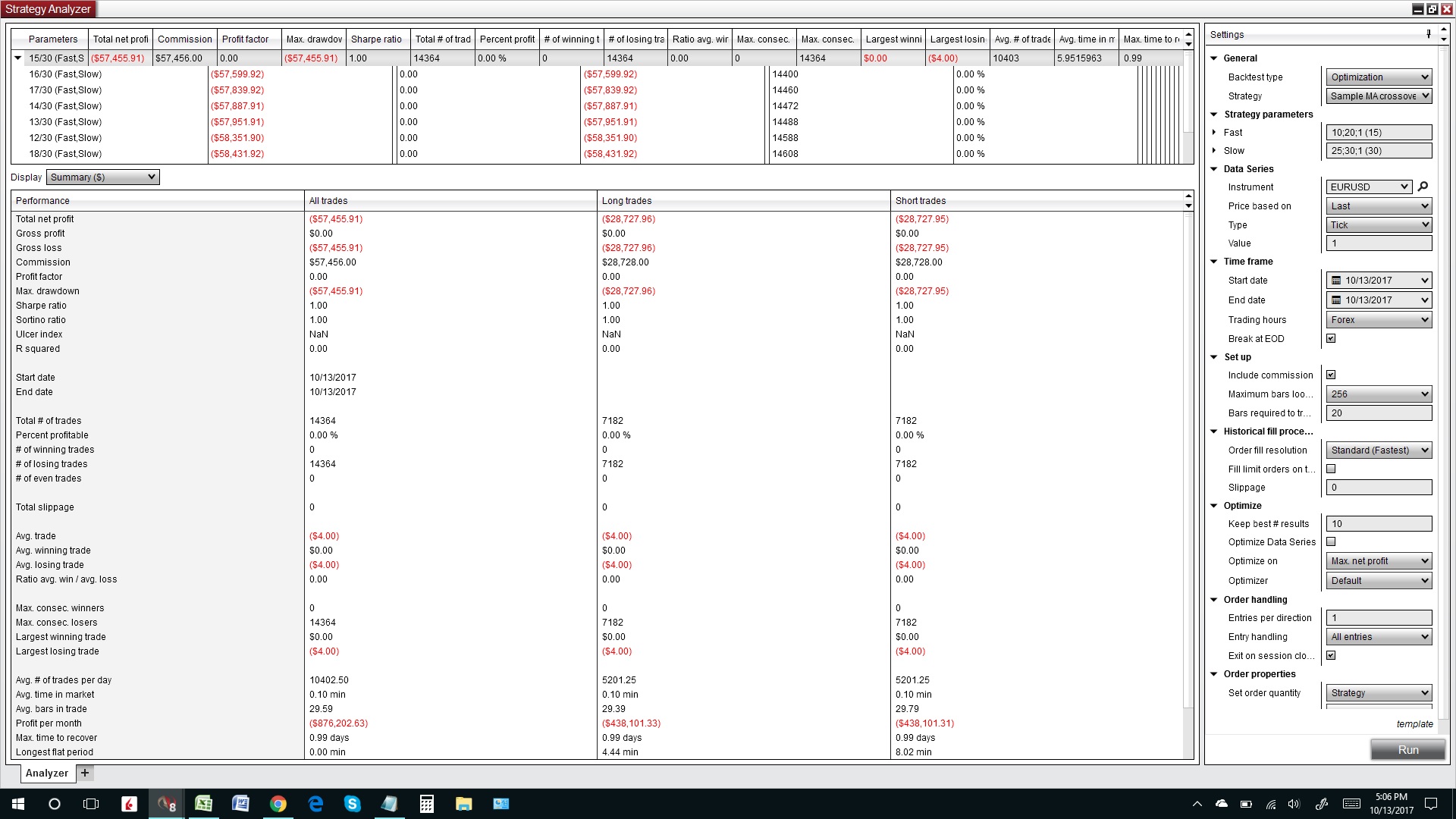Toggle Break at EOD checkbox
The height and width of the screenshot is (819, 1456).
(x=1331, y=338)
